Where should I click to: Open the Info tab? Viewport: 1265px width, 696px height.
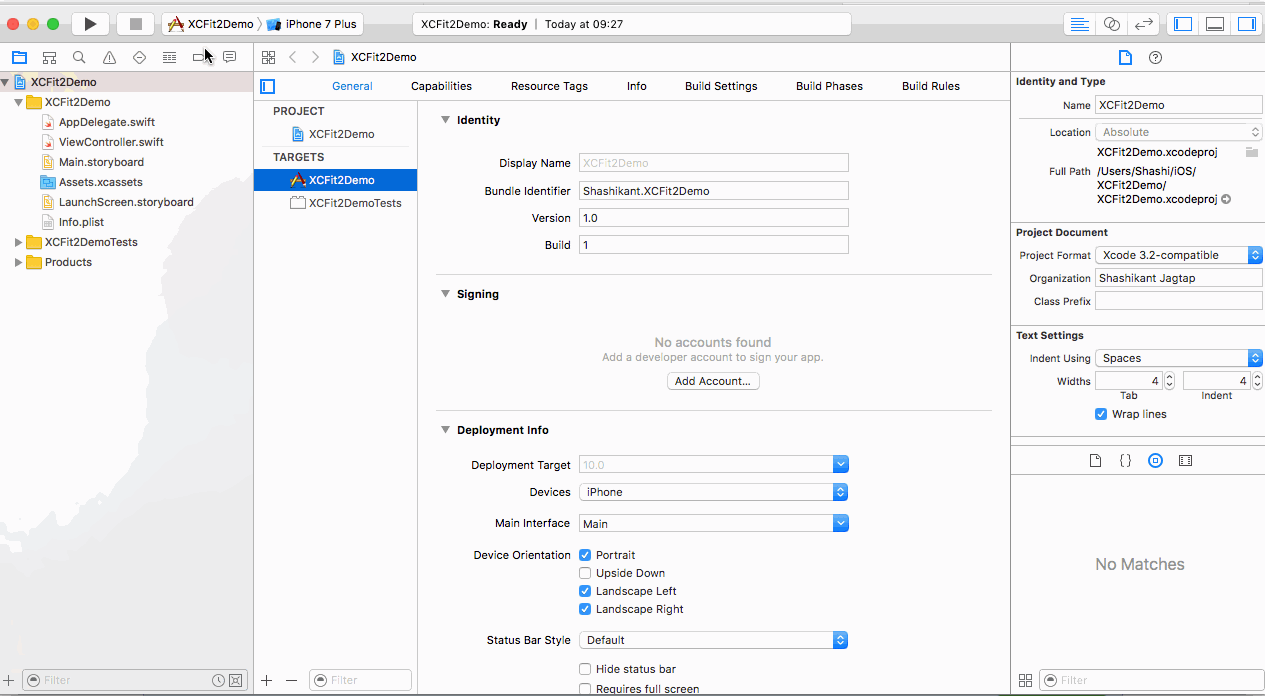[637, 86]
